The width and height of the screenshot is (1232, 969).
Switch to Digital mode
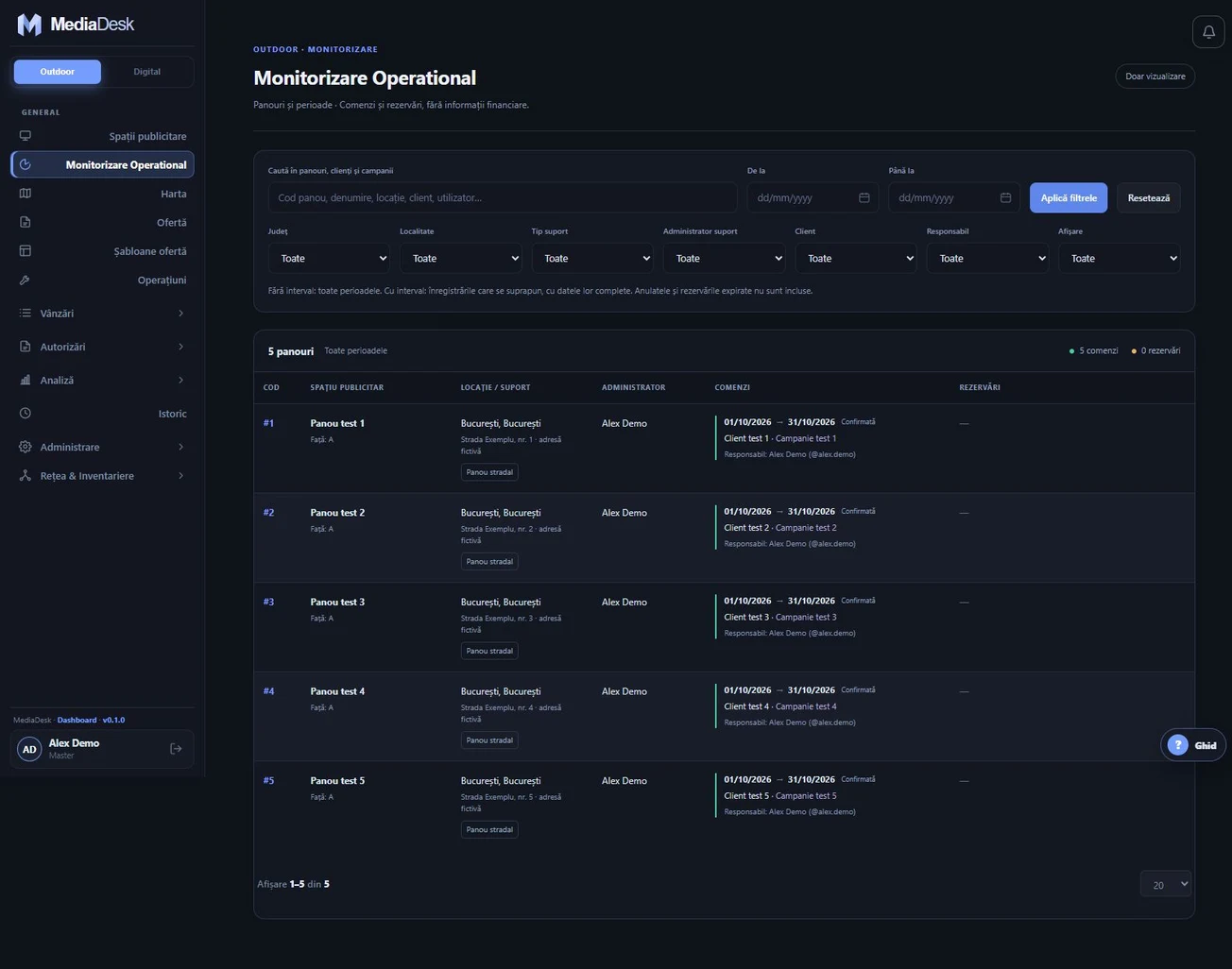(x=146, y=72)
